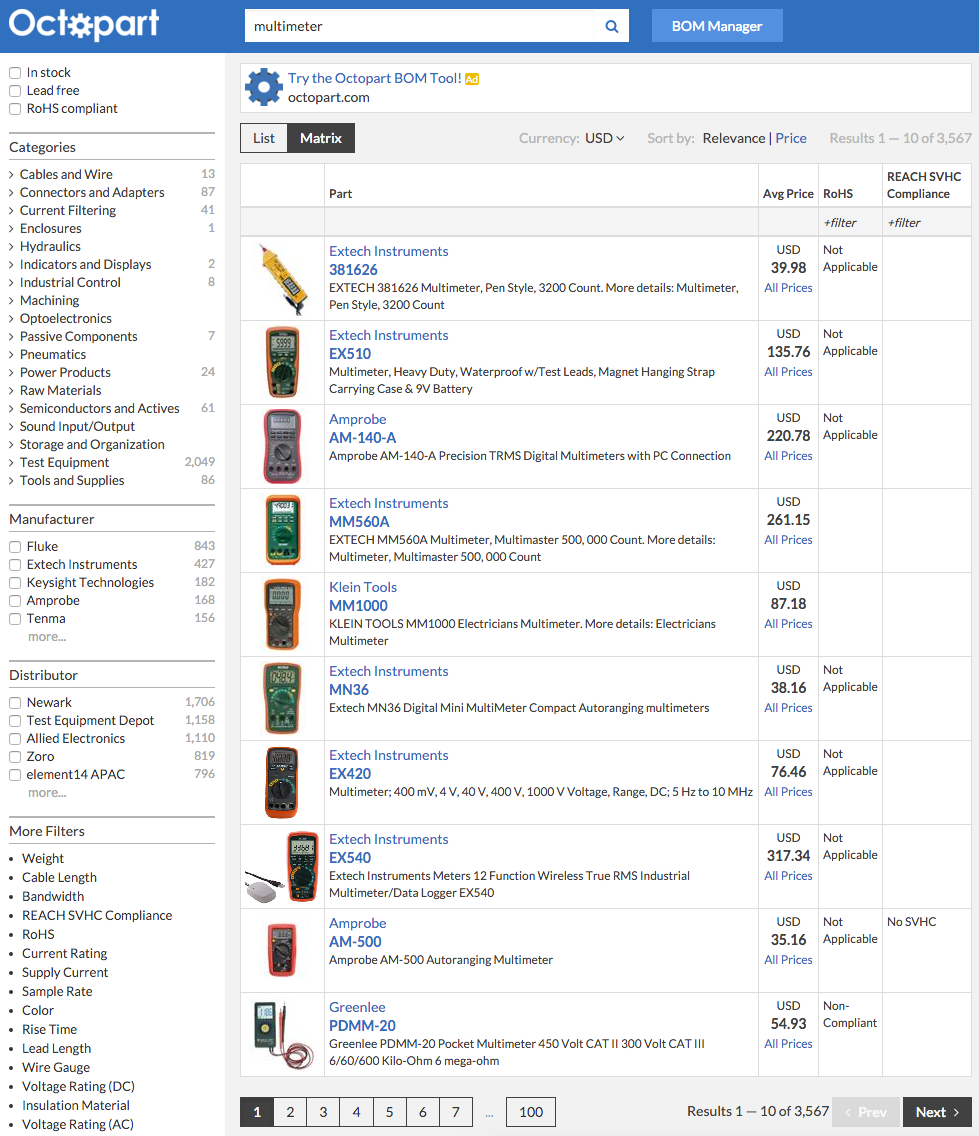Enable the In stock filter

point(14,73)
